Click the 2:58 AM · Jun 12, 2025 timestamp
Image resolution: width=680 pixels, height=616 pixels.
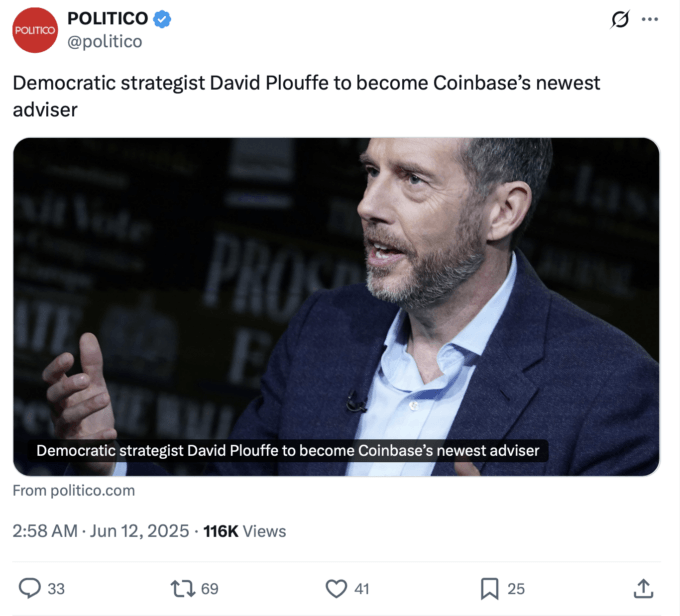tap(101, 531)
